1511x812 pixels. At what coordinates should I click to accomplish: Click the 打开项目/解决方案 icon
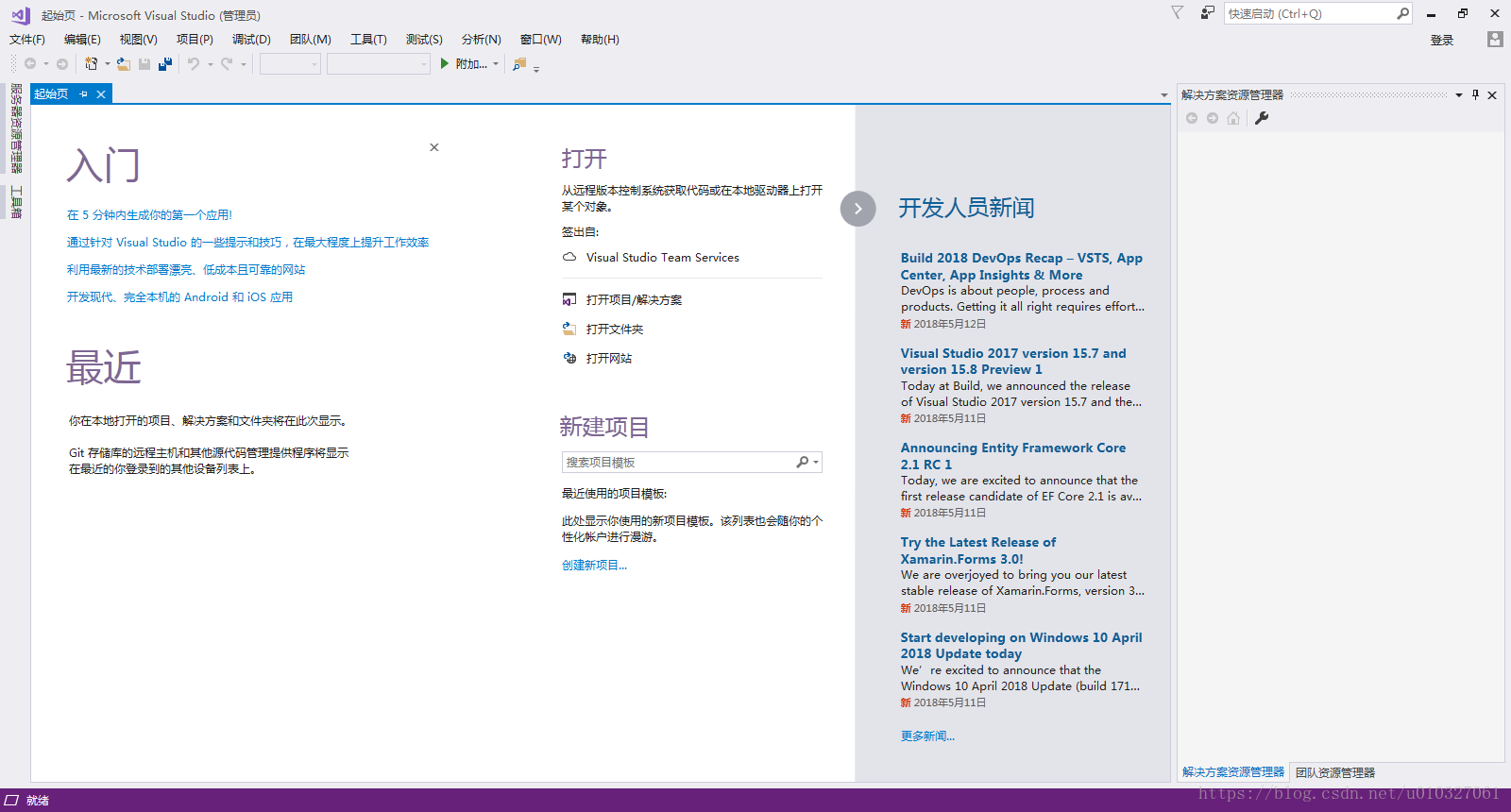(569, 299)
